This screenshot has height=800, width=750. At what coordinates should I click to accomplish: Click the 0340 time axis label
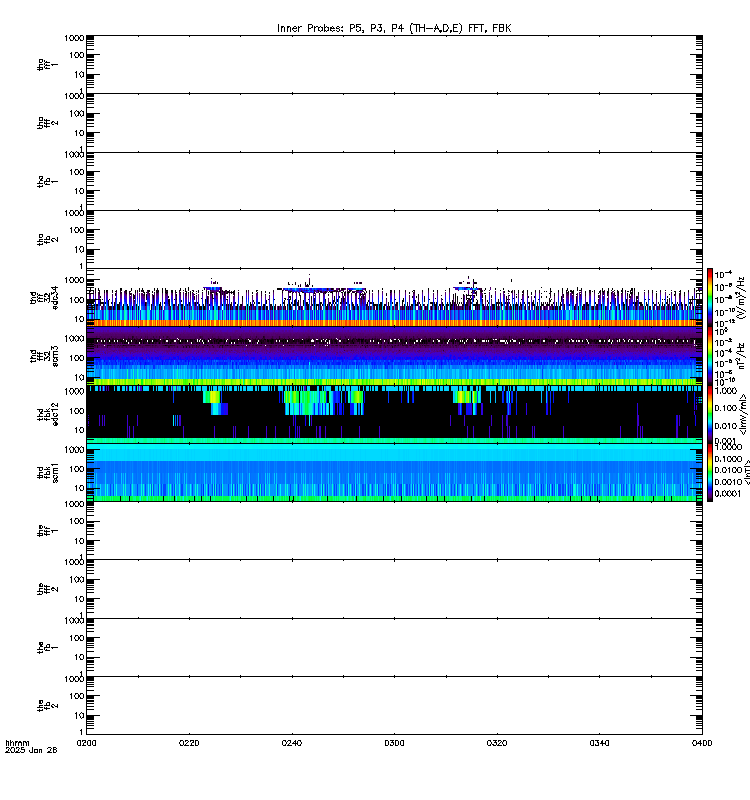click(599, 743)
